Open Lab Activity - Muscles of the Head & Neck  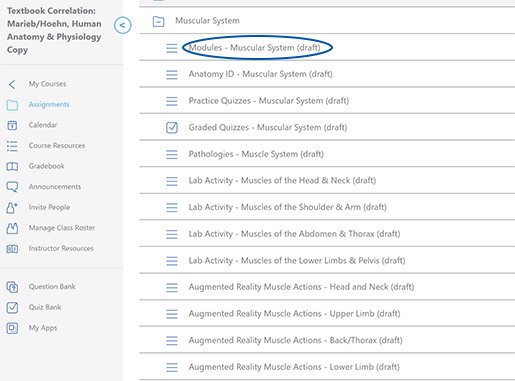point(282,181)
